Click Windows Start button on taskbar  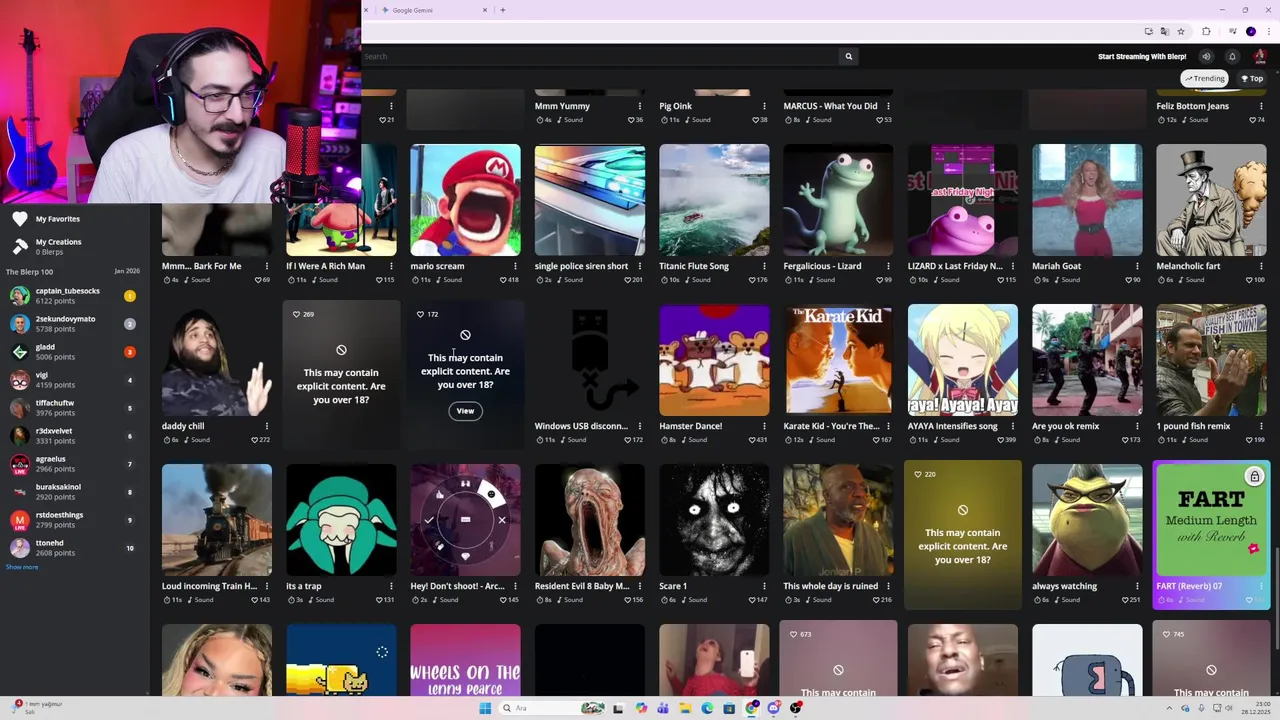point(485,708)
